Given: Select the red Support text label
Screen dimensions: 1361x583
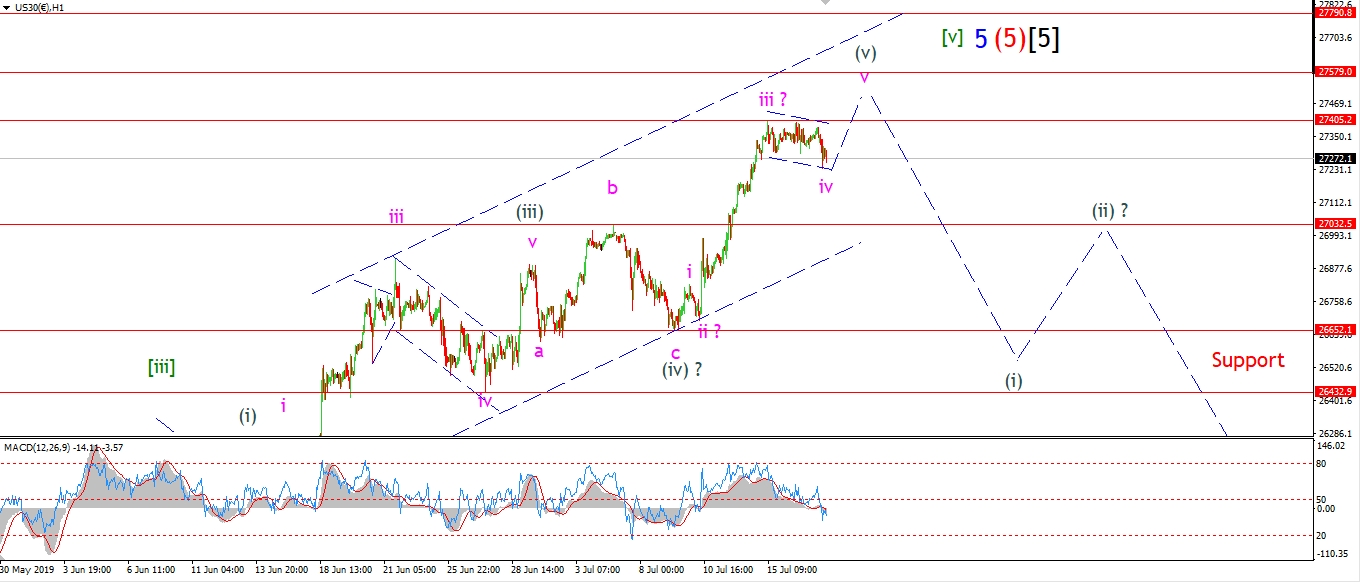Looking at the screenshot, I should (1247, 360).
